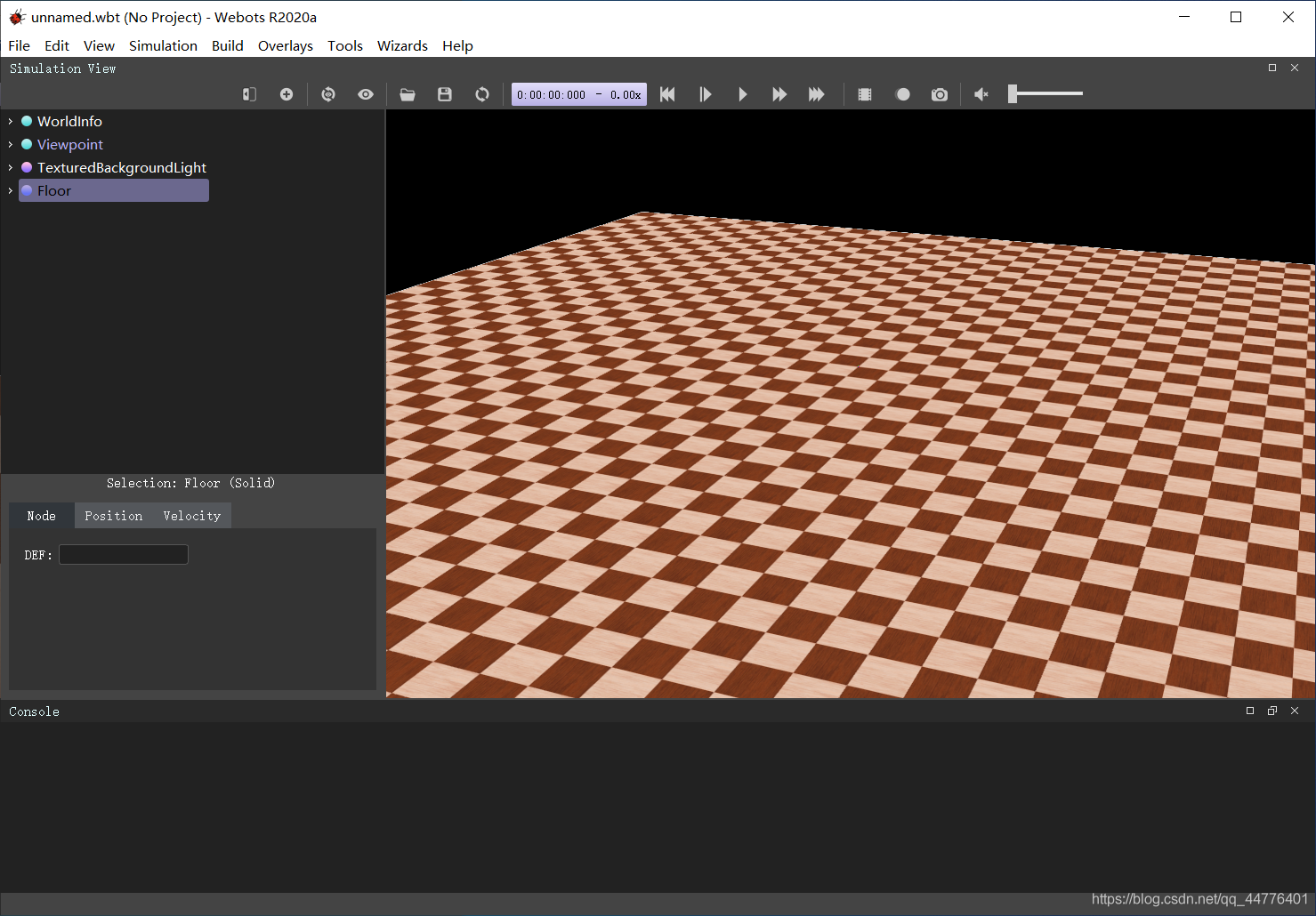Adjust the volume slider handle

(x=1013, y=93)
